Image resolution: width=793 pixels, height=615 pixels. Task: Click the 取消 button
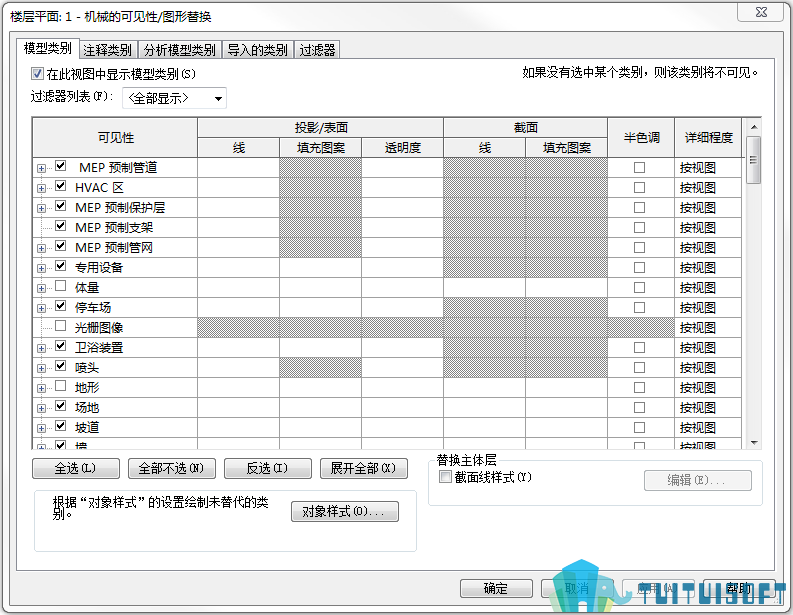click(x=577, y=589)
